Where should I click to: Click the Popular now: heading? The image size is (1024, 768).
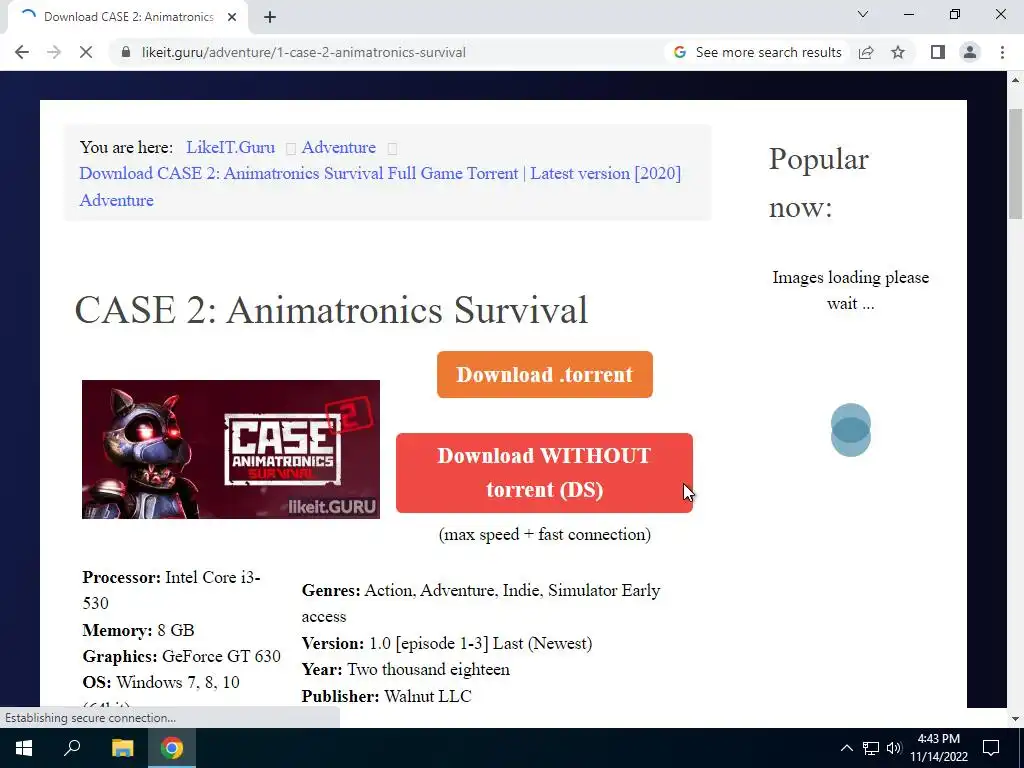pos(818,183)
